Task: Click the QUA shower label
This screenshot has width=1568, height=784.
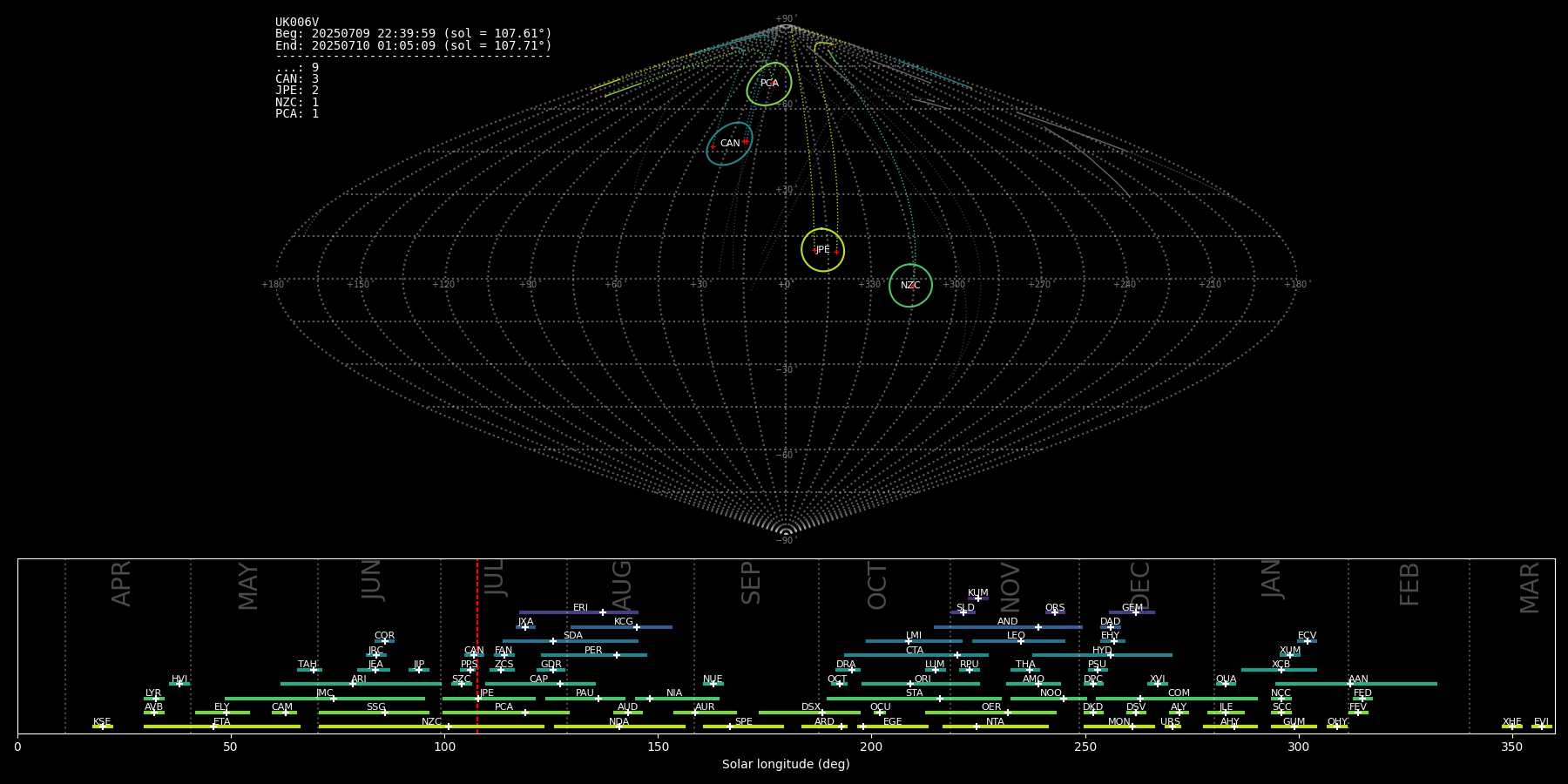Action: [1227, 679]
